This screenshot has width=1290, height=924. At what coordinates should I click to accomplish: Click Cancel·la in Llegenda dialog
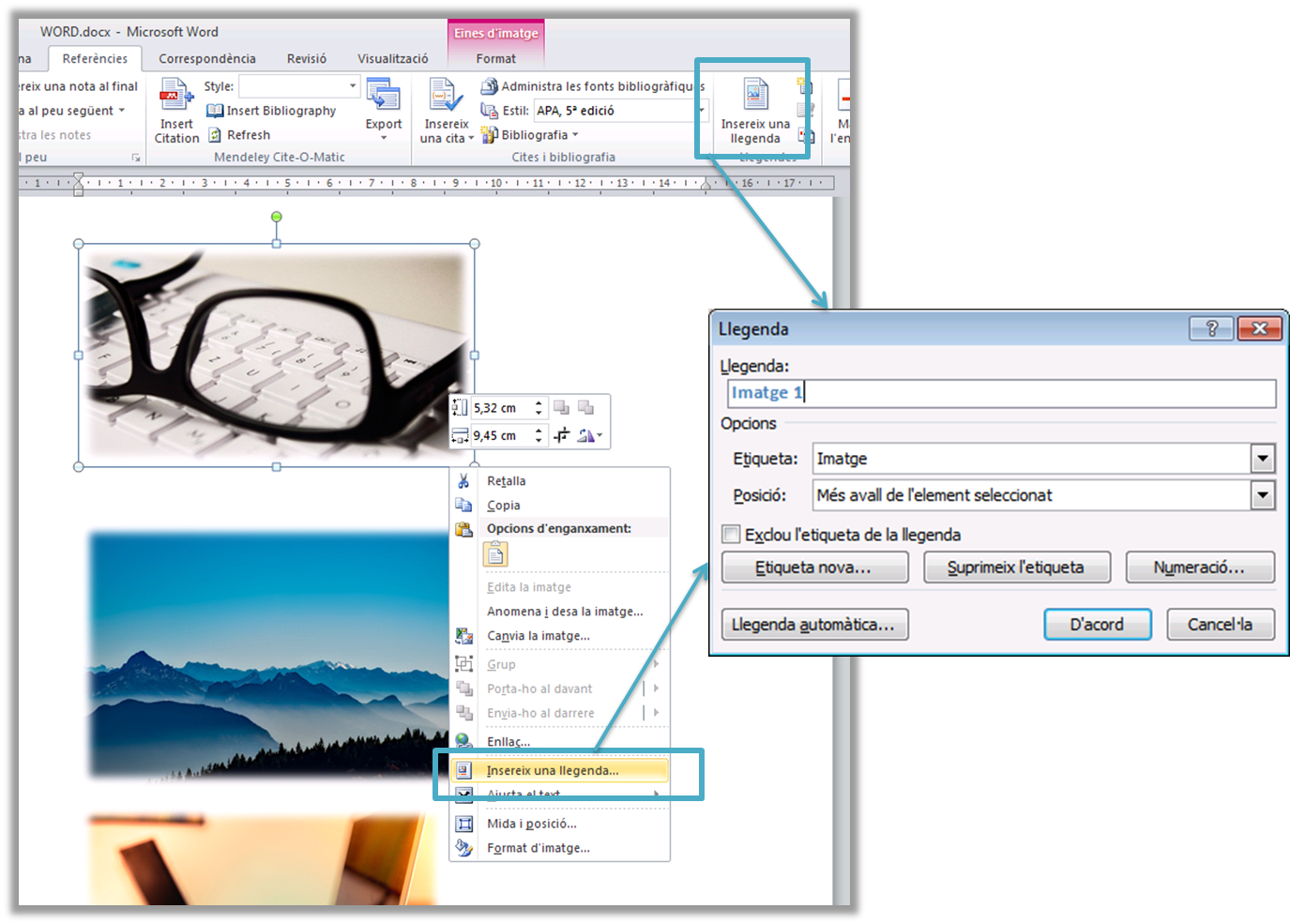click(x=1220, y=625)
